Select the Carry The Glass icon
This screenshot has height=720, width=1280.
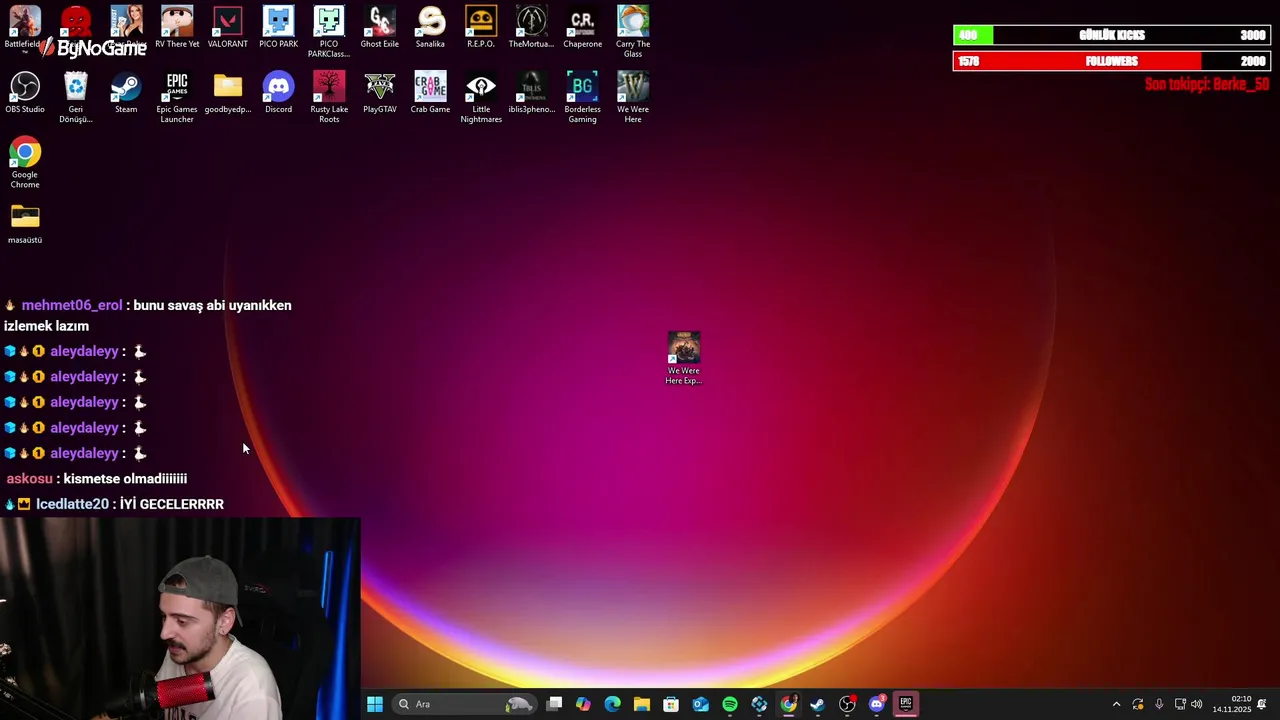click(633, 32)
